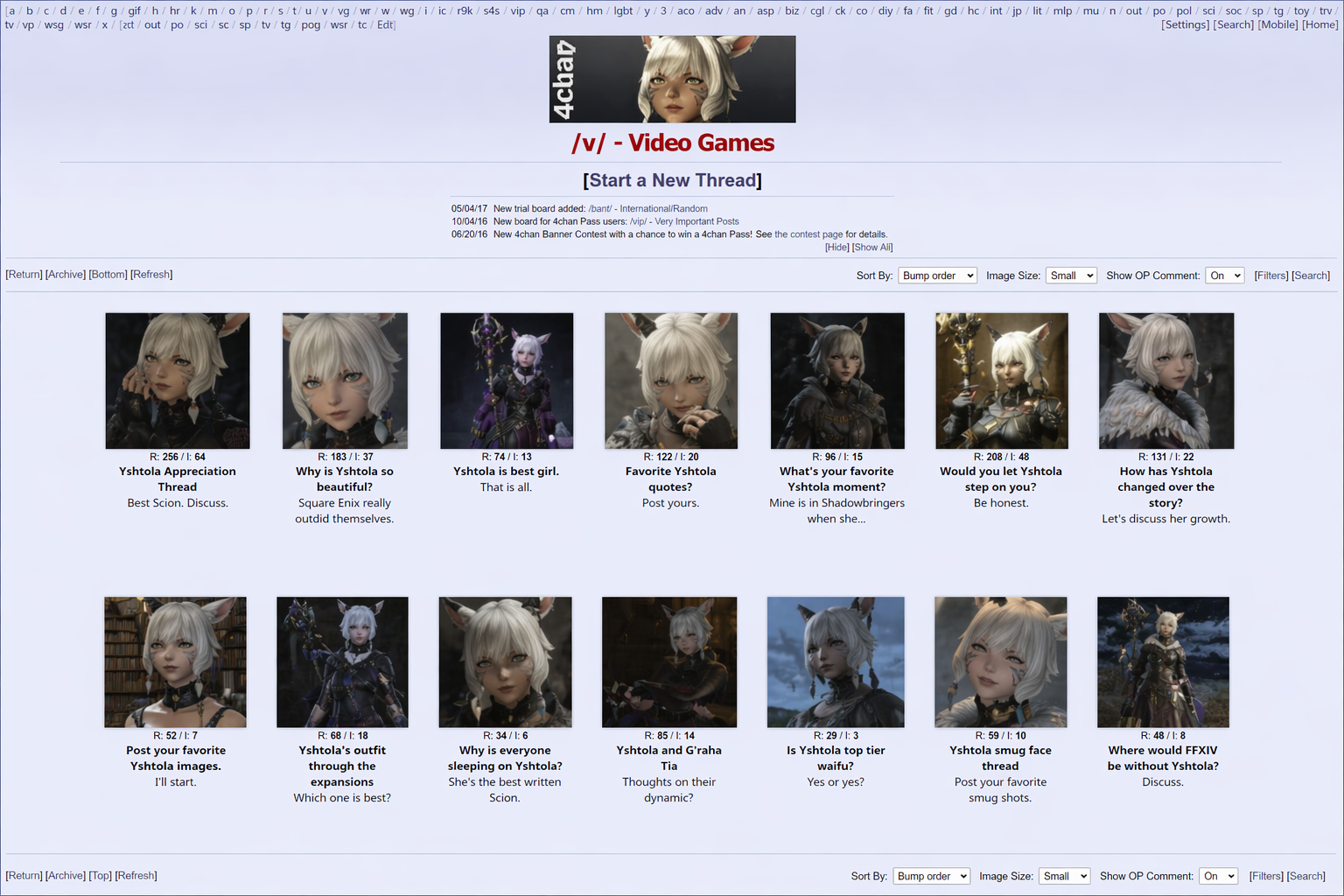The image size is (1344, 896).
Task: Open the Yshtola Appreciation Thread thumbnail
Action: click(x=178, y=381)
